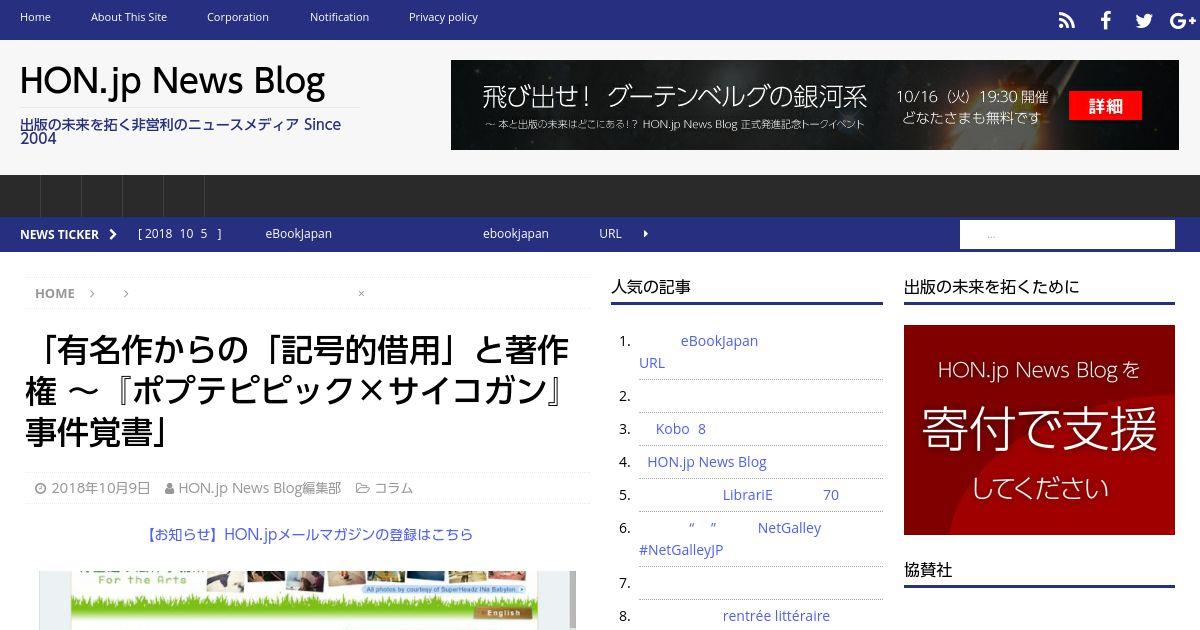This screenshot has height=630, width=1200.
Task: Open popular article 6 NetGalley #NetGalleyJP
Action: click(730, 538)
